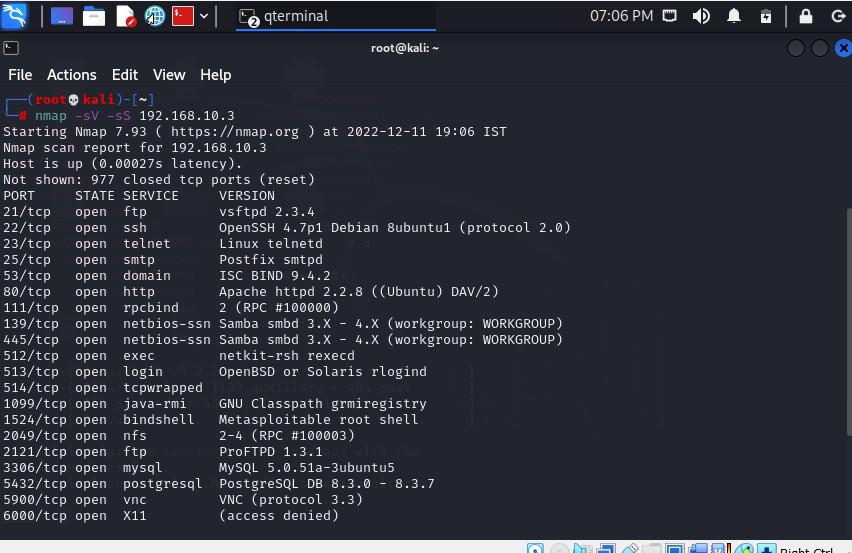The height and width of the screenshot is (553, 852).
Task: Open the red terminal launcher icon
Action: (x=183, y=16)
